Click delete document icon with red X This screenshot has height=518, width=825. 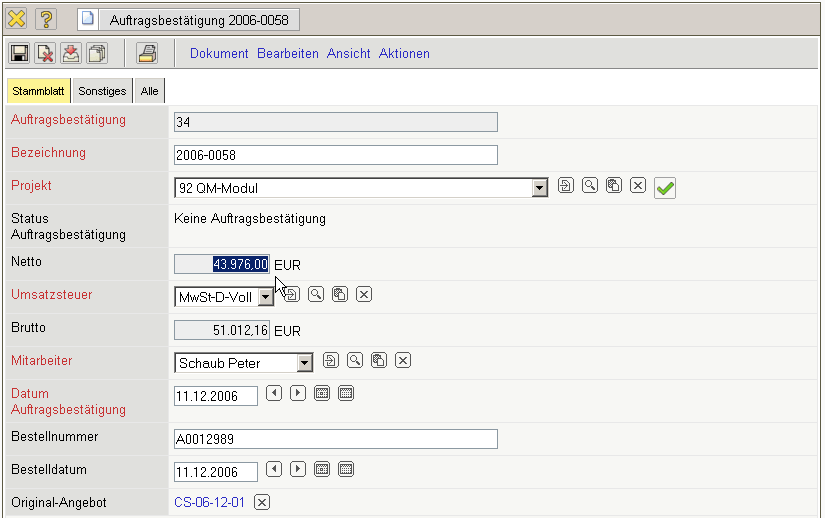point(45,53)
